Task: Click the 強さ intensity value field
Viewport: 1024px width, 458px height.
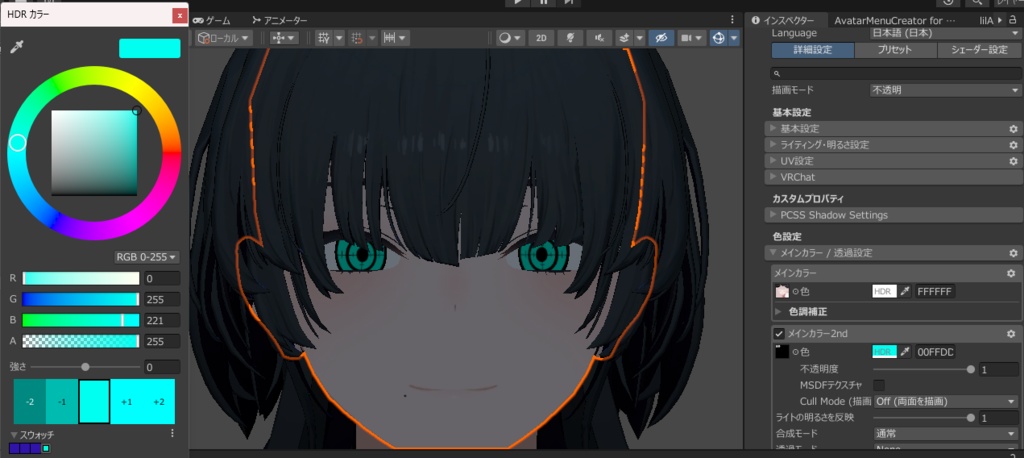Action: 162,367
